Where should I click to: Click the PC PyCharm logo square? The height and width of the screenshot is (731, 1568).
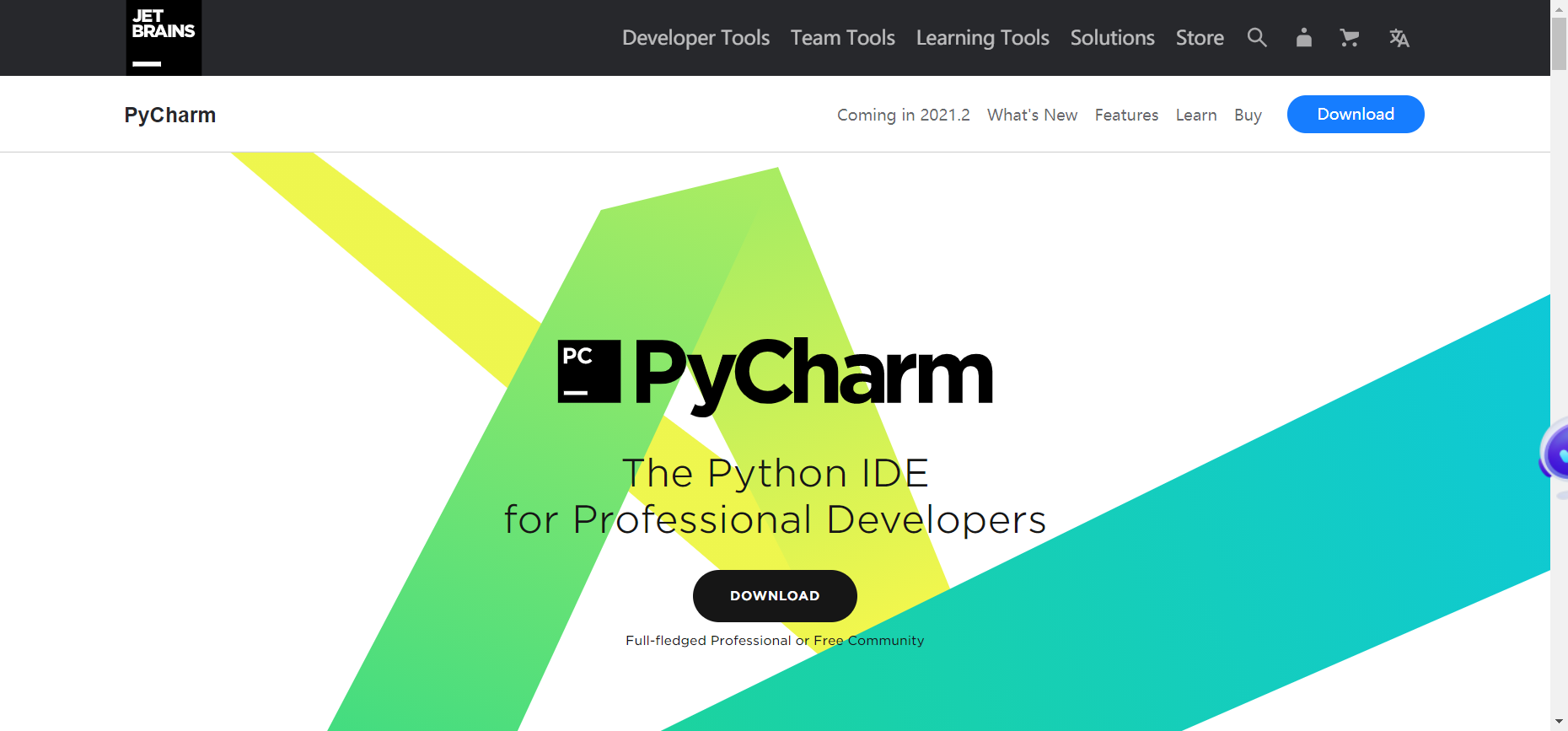(589, 371)
